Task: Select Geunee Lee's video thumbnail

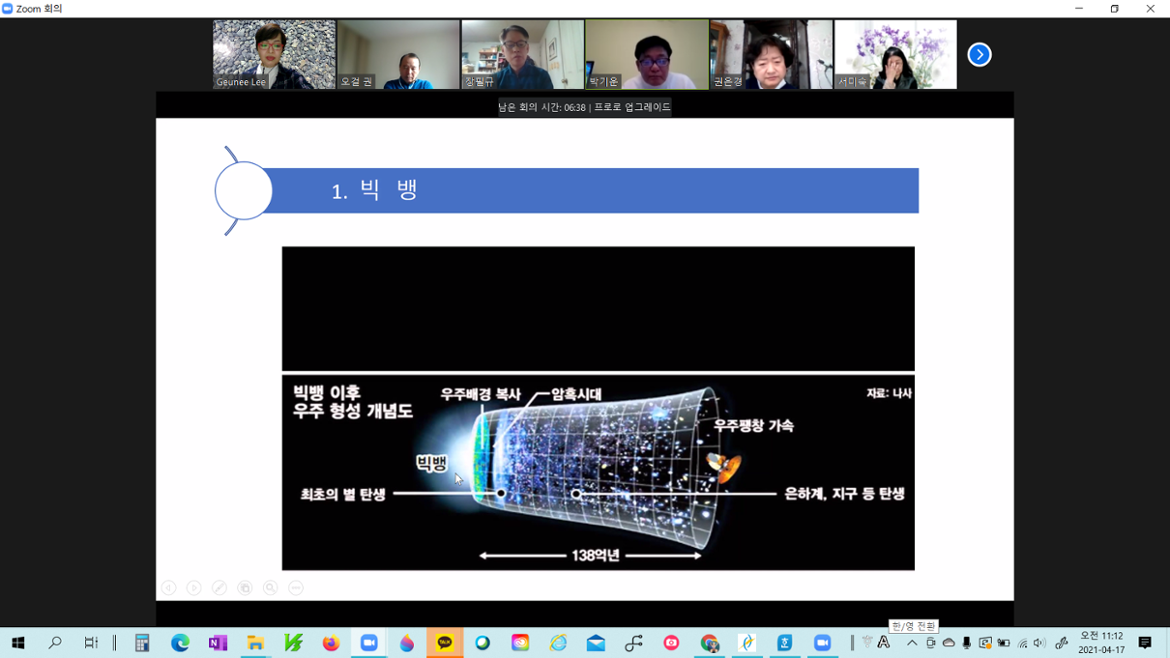Action: click(x=274, y=55)
